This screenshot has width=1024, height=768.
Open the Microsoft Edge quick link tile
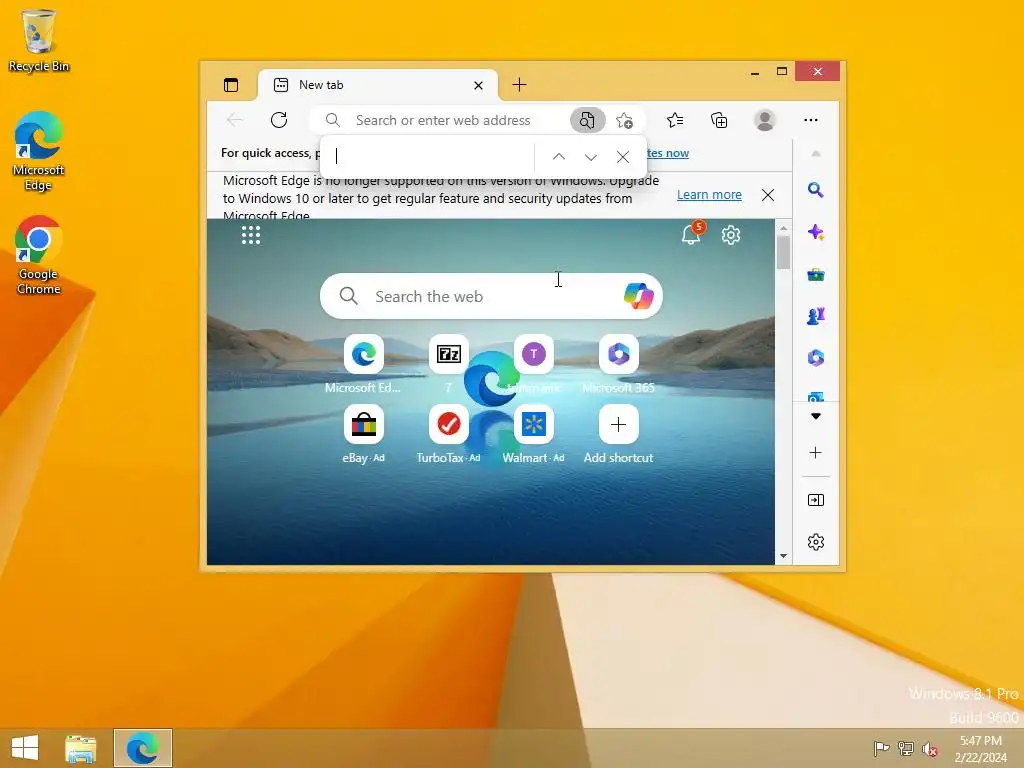coord(364,355)
